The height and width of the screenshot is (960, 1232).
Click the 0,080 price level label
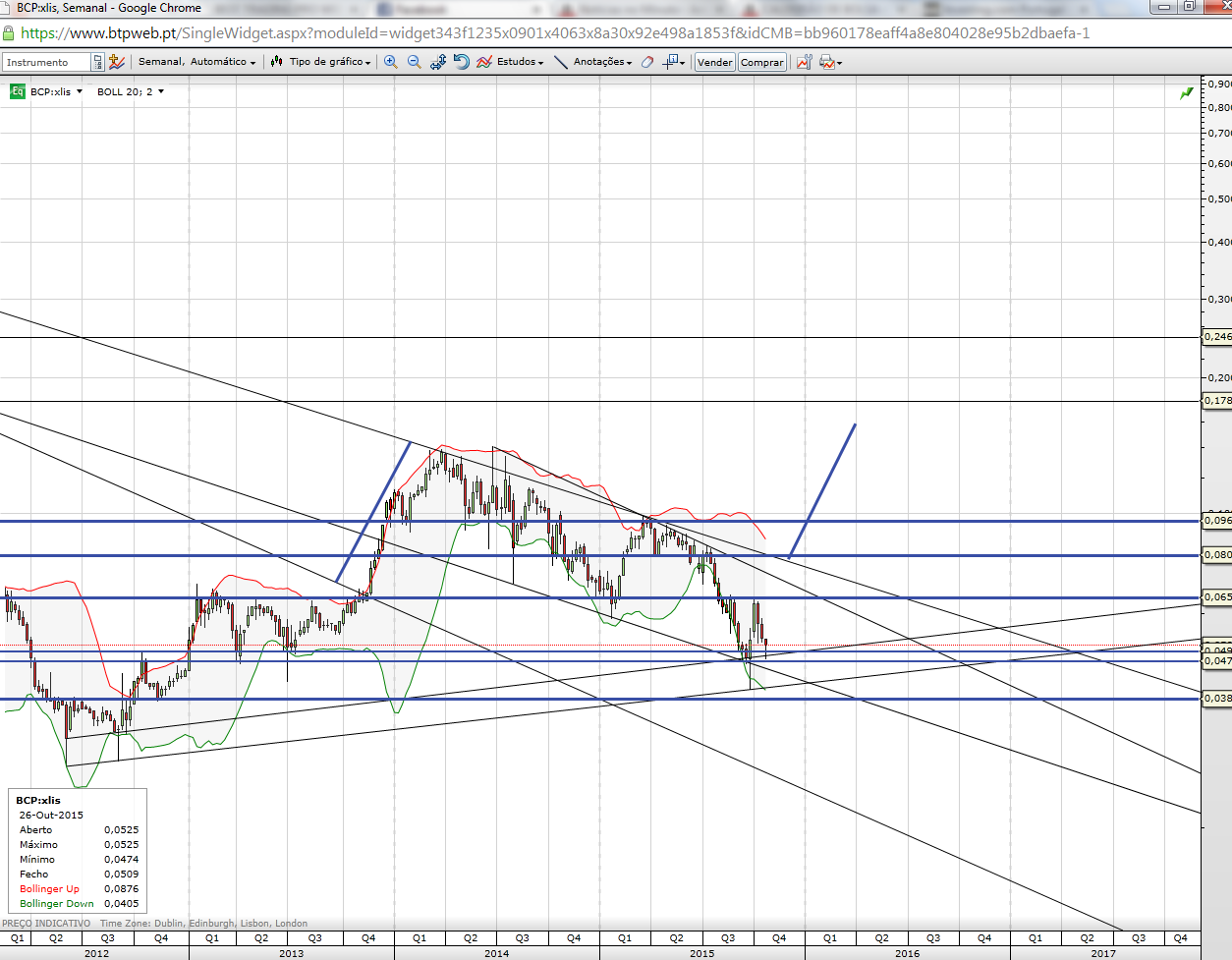[x=1217, y=554]
